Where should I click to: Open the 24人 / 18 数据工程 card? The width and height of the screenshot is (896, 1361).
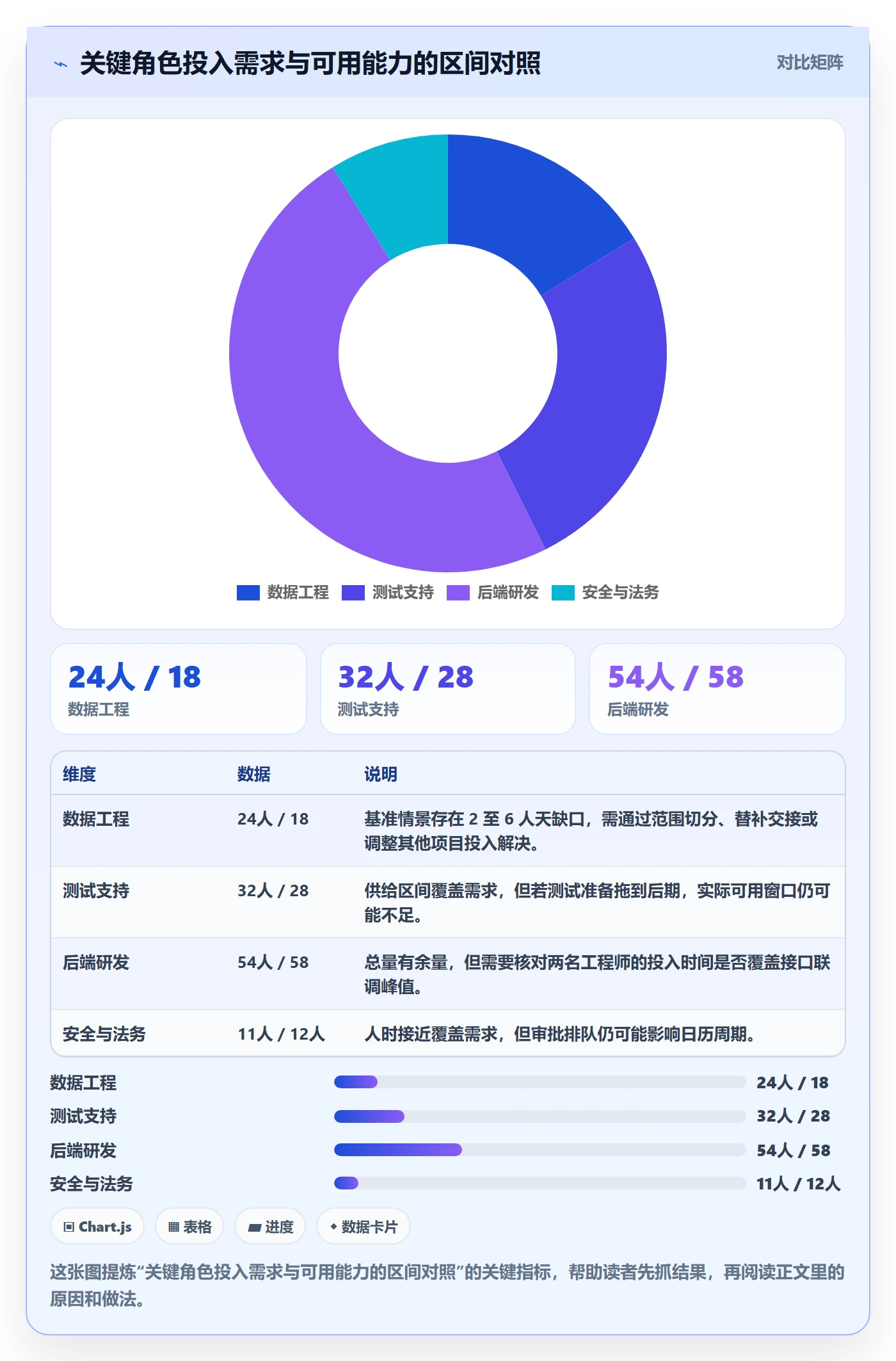(x=179, y=689)
